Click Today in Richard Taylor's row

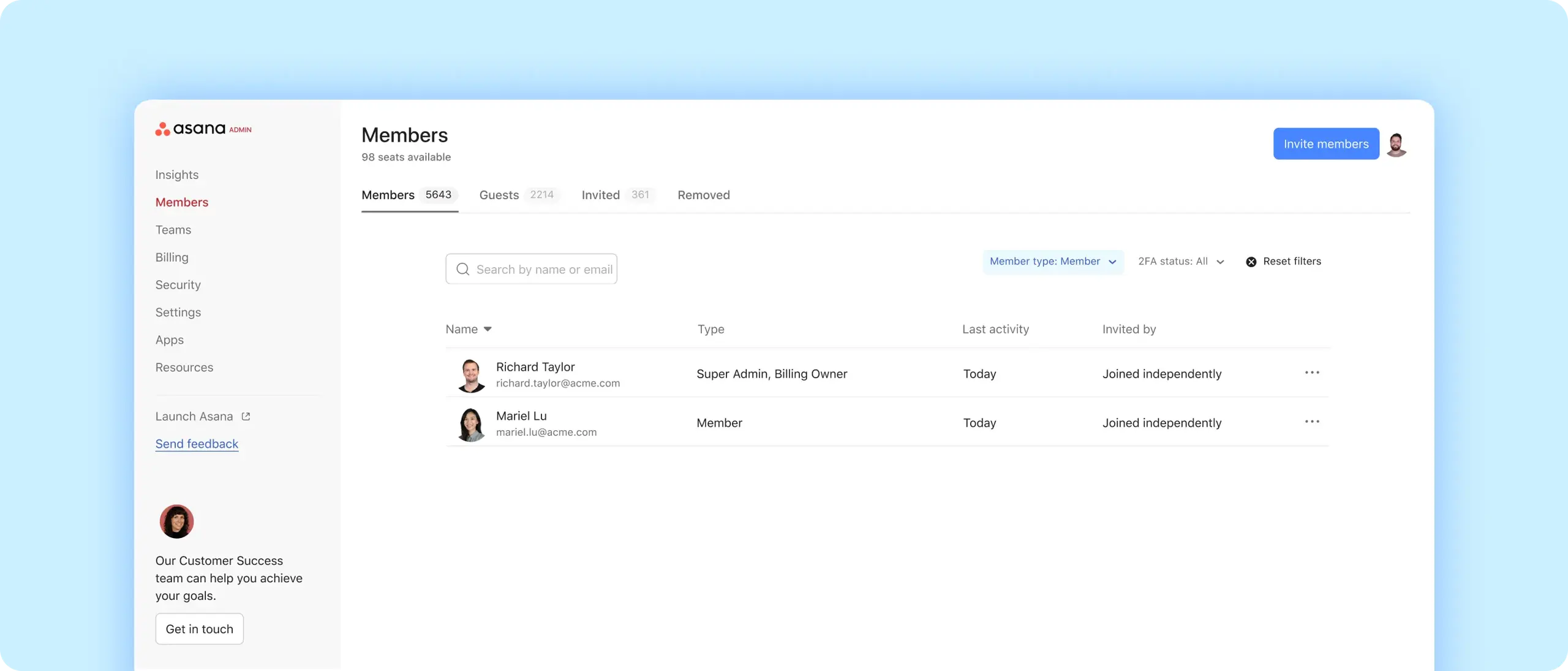[x=979, y=374]
